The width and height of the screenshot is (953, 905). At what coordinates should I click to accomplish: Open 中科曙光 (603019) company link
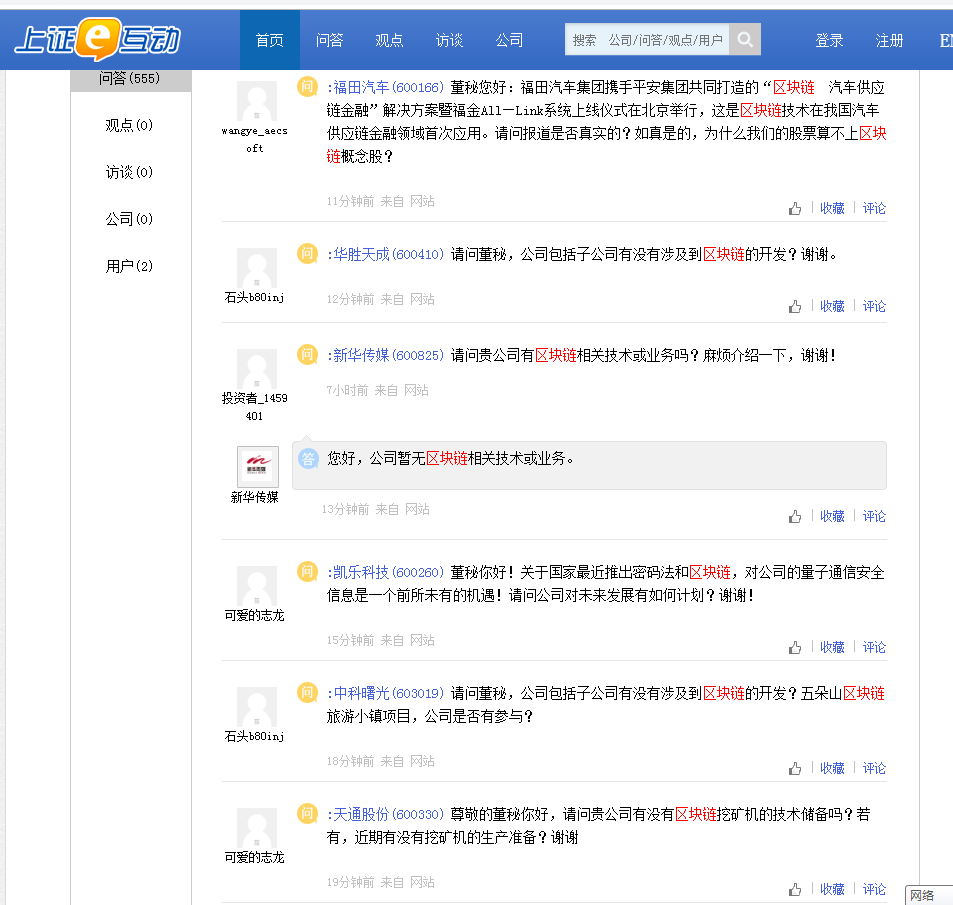[388, 693]
